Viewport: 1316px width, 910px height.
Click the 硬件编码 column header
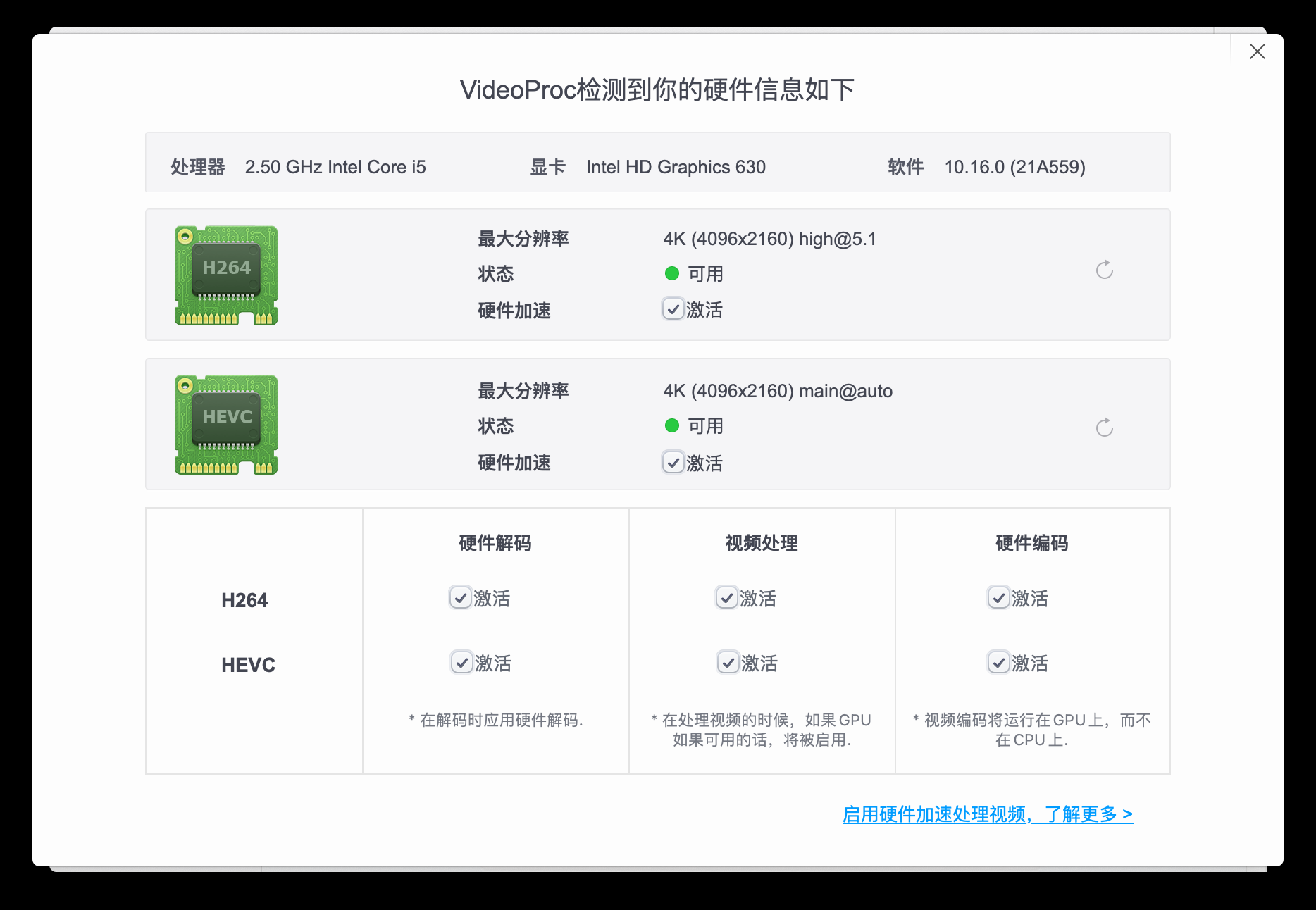[x=1032, y=543]
